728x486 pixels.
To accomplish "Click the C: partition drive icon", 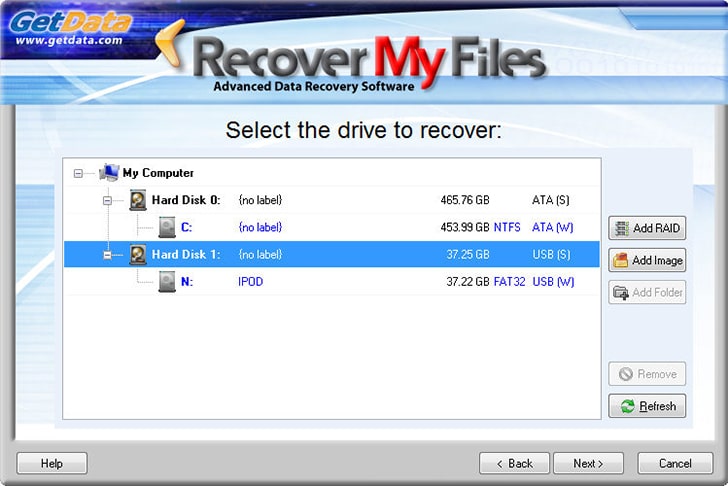I will [x=167, y=227].
